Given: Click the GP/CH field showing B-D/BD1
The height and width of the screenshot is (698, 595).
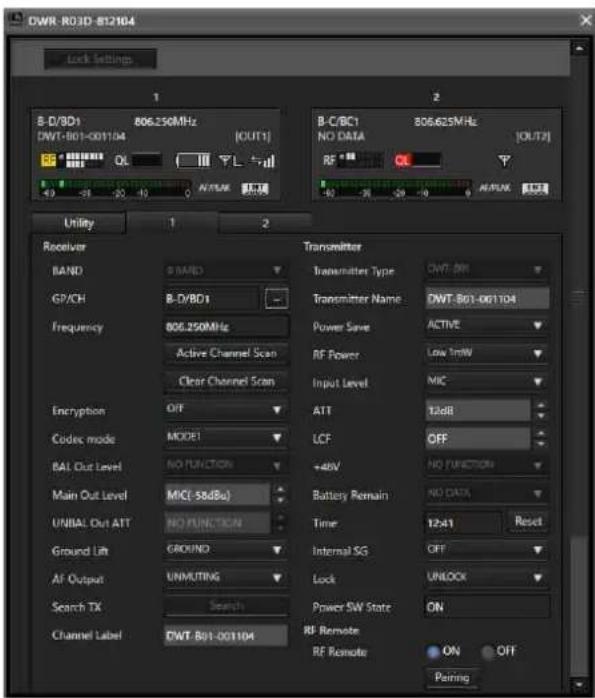Looking at the screenshot, I should pos(212,299).
